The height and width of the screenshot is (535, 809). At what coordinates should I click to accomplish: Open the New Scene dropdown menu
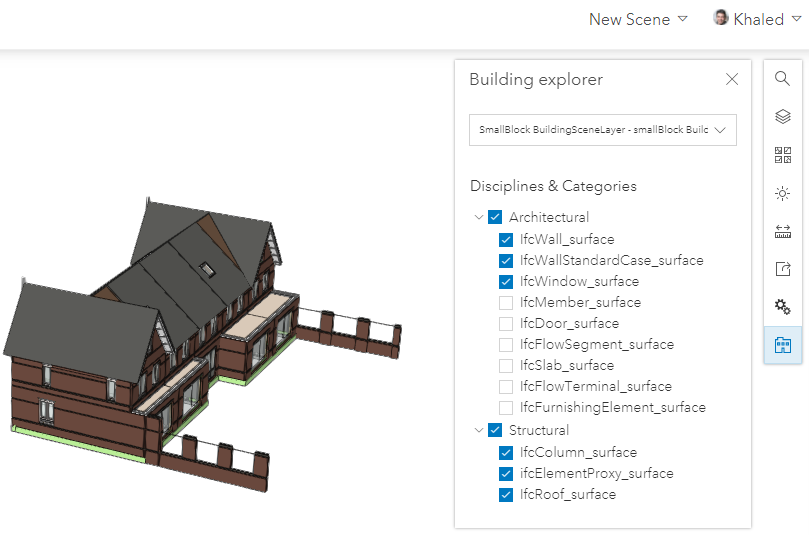(638, 19)
